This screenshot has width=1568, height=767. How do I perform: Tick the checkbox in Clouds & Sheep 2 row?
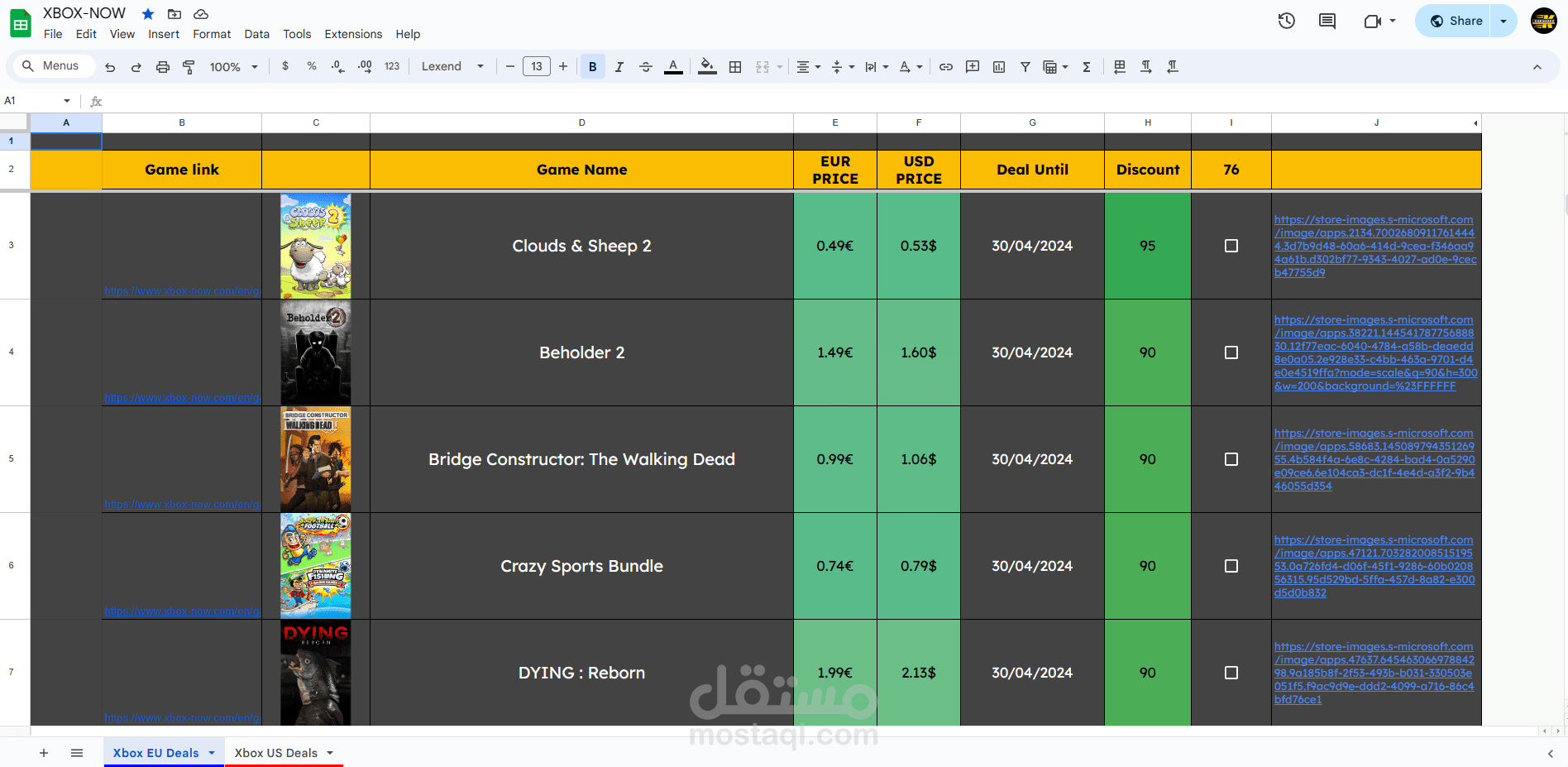coord(1231,246)
